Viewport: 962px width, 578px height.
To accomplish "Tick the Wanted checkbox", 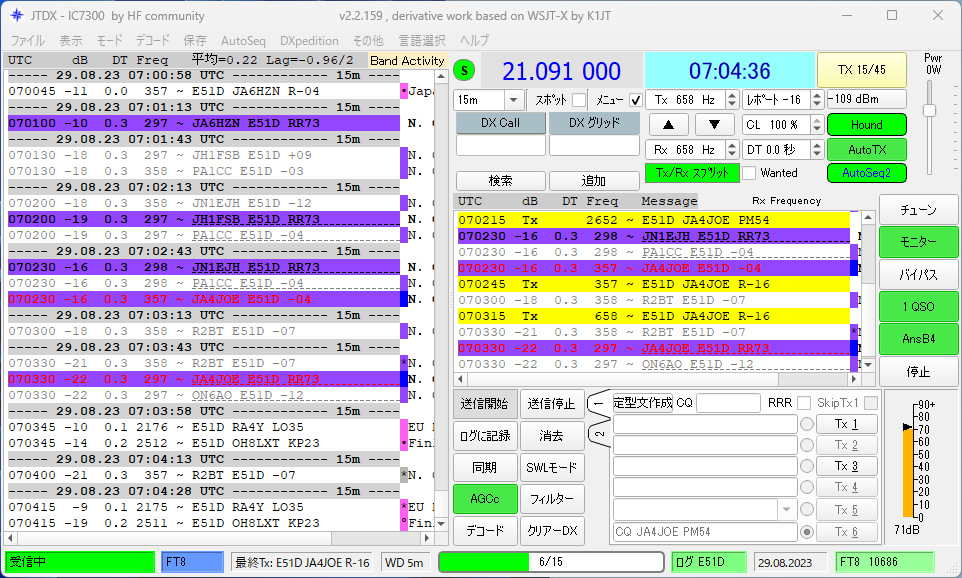I will [x=749, y=173].
